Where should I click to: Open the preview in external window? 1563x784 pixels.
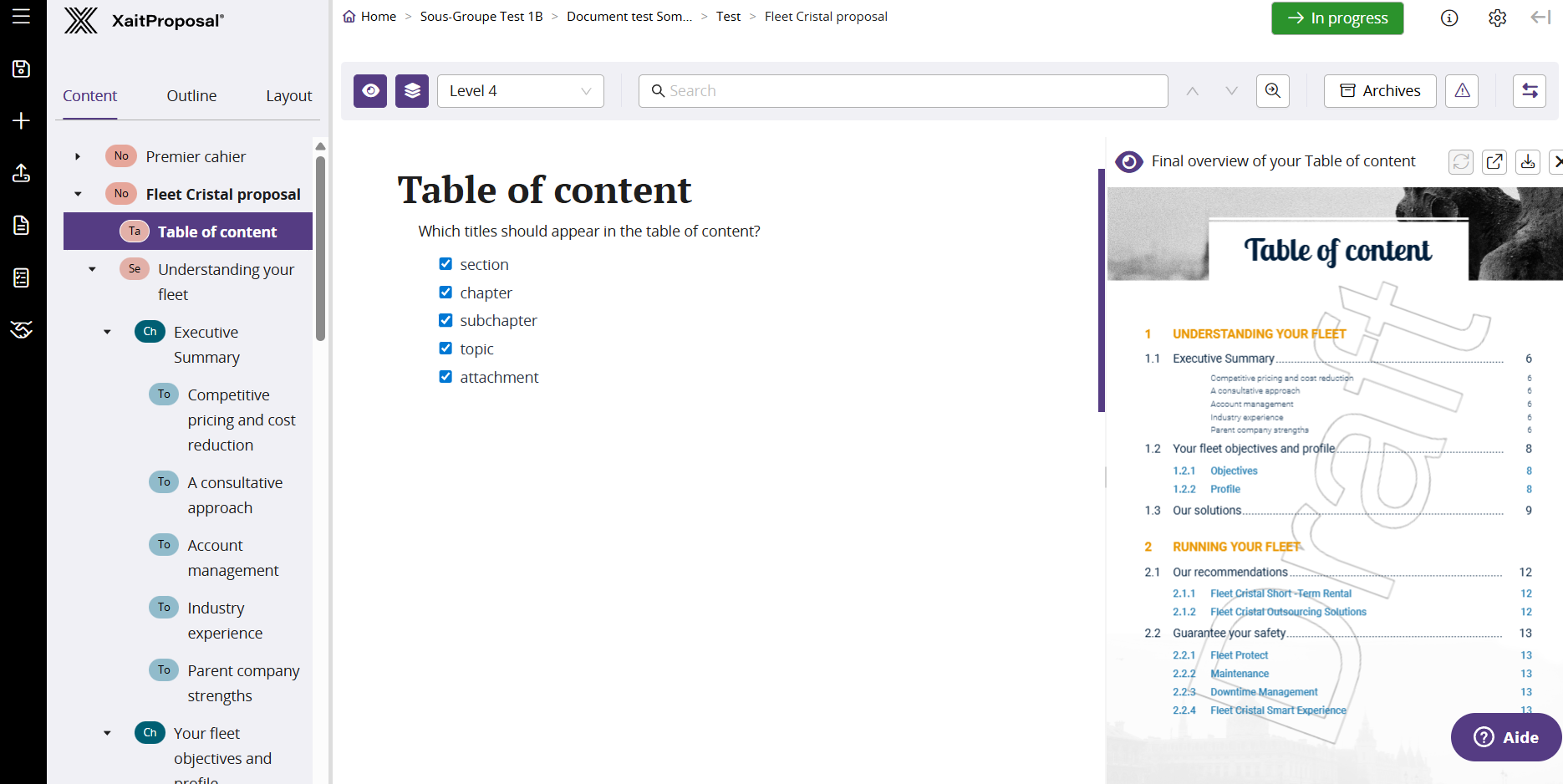click(x=1494, y=161)
